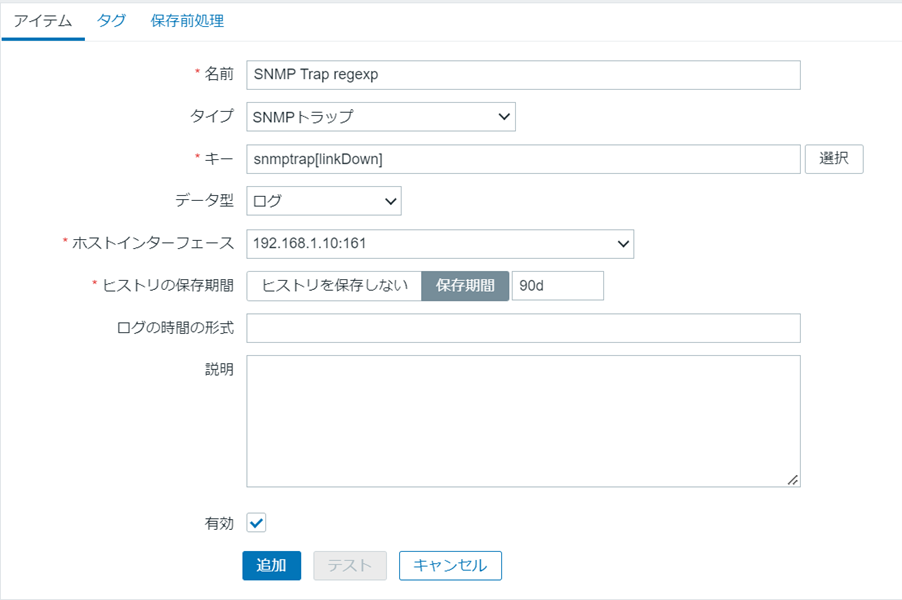The width and height of the screenshot is (902, 600).
Task: Click the 有効 label text
Action: tap(219, 523)
